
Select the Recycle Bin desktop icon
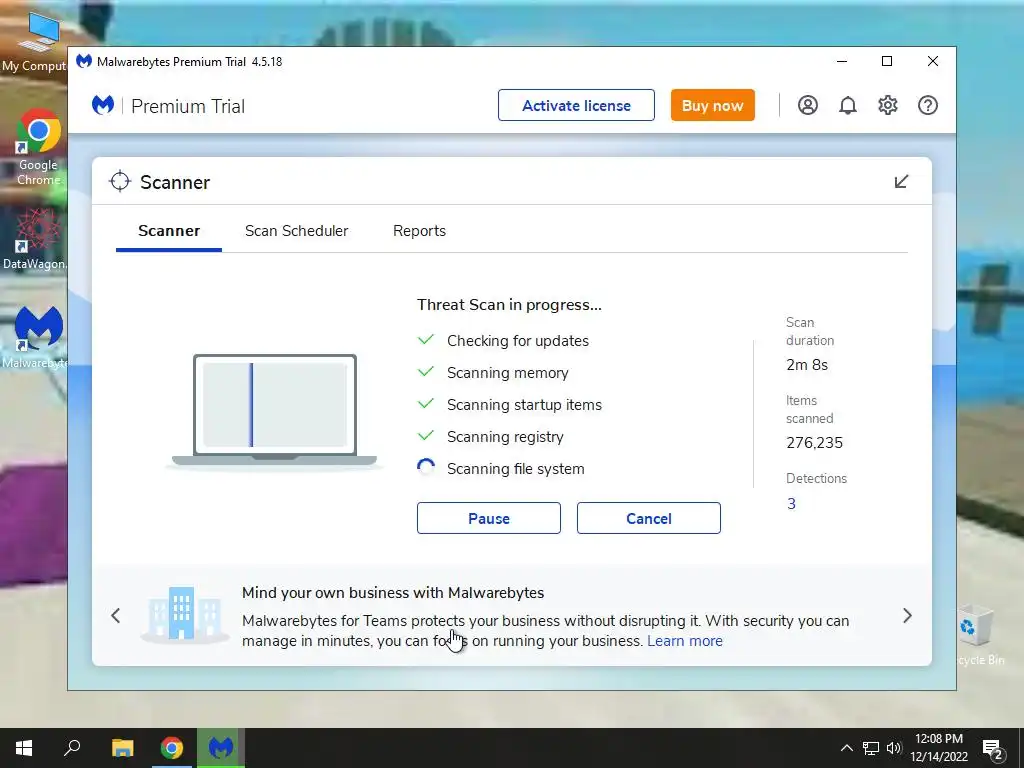[x=978, y=633]
